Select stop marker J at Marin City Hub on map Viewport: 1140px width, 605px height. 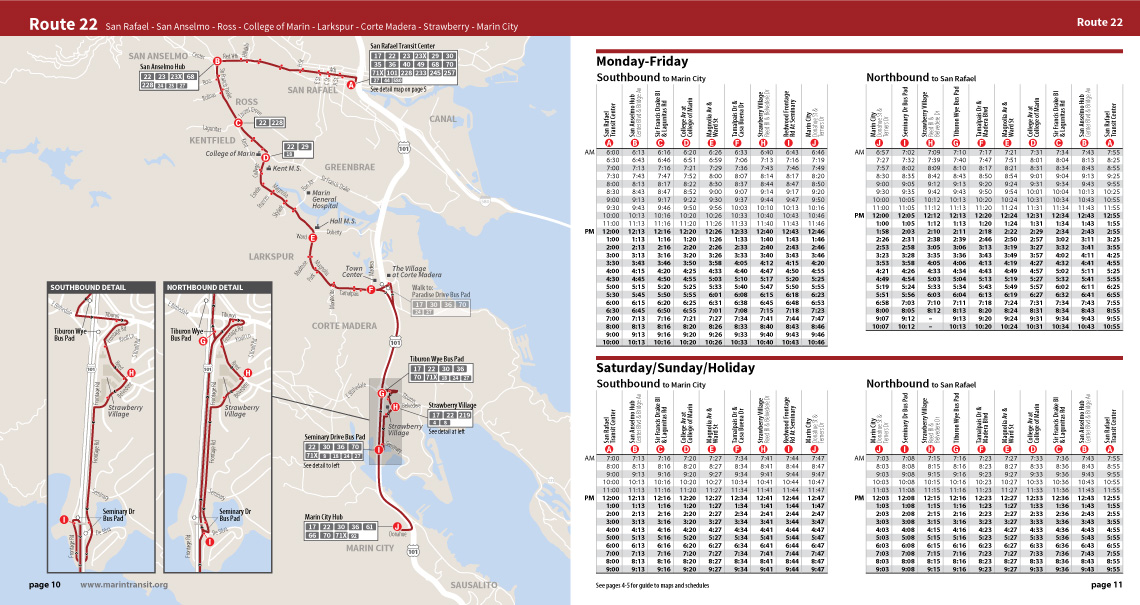tap(397, 527)
